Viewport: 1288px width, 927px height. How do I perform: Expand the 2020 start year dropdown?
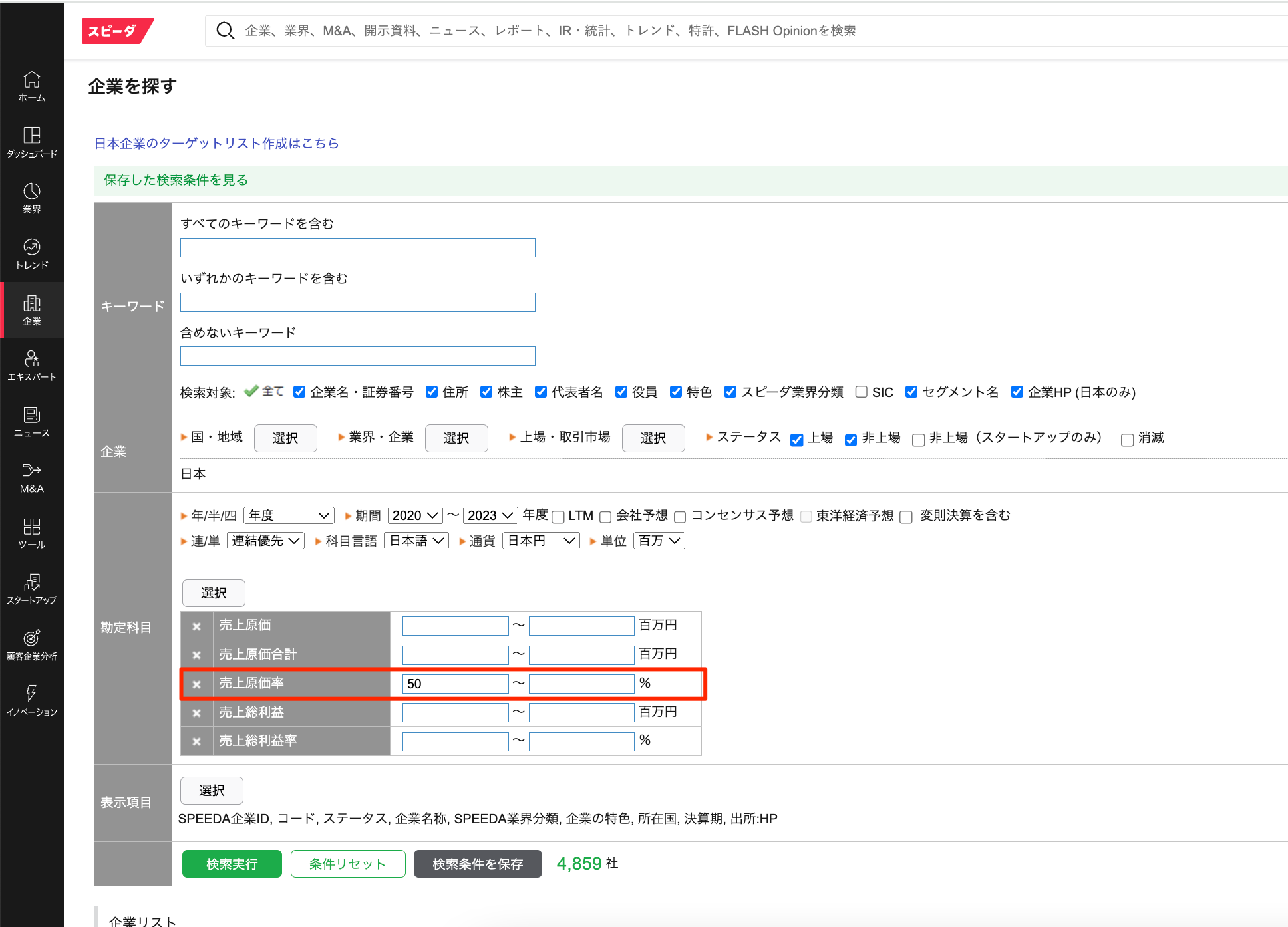(415, 515)
